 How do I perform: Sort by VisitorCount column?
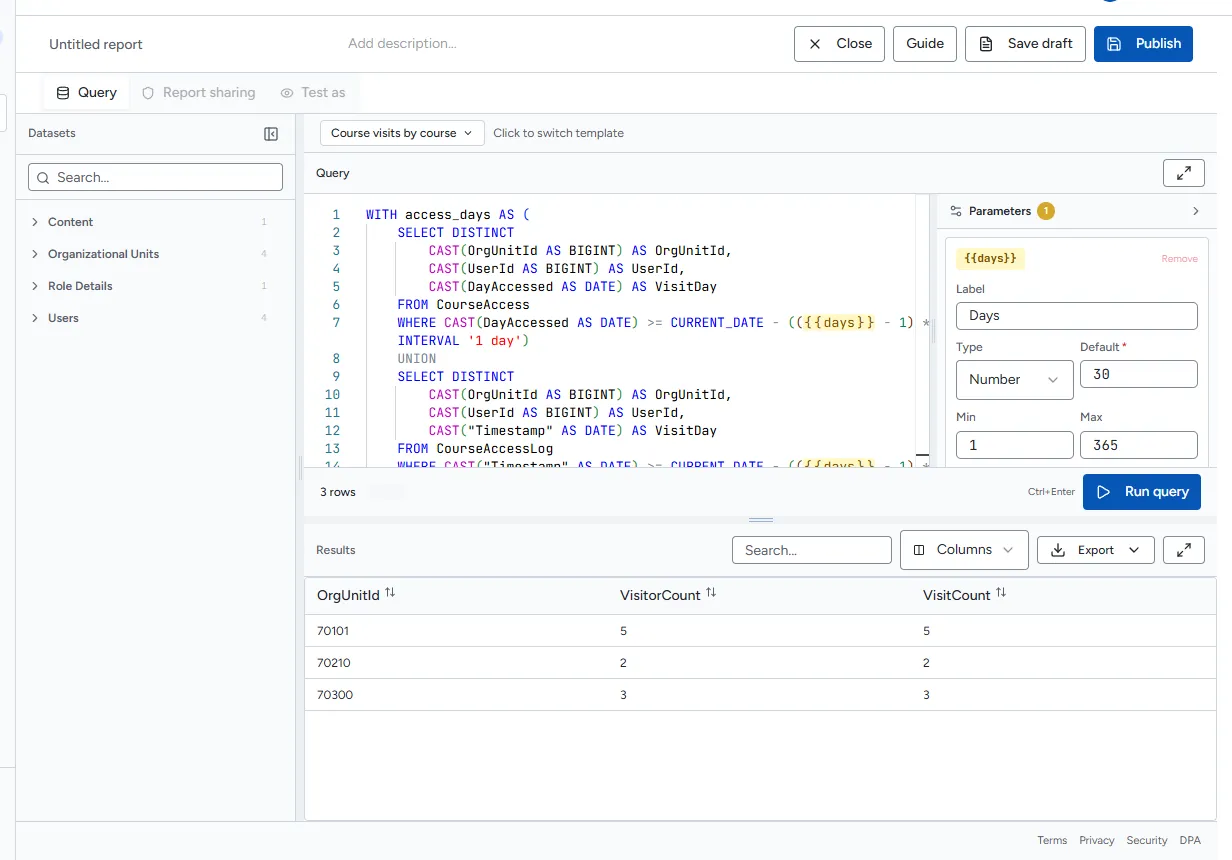(711, 593)
